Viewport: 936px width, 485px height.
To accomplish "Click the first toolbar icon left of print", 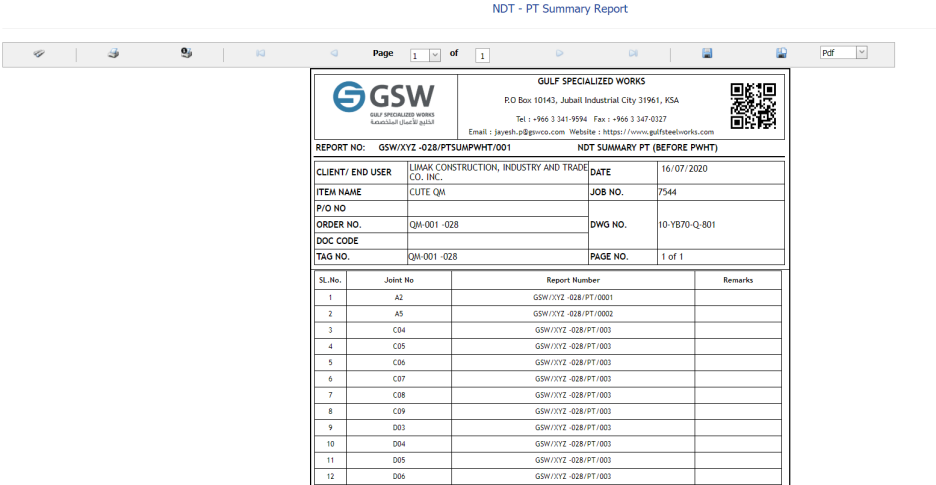I will pos(39,53).
